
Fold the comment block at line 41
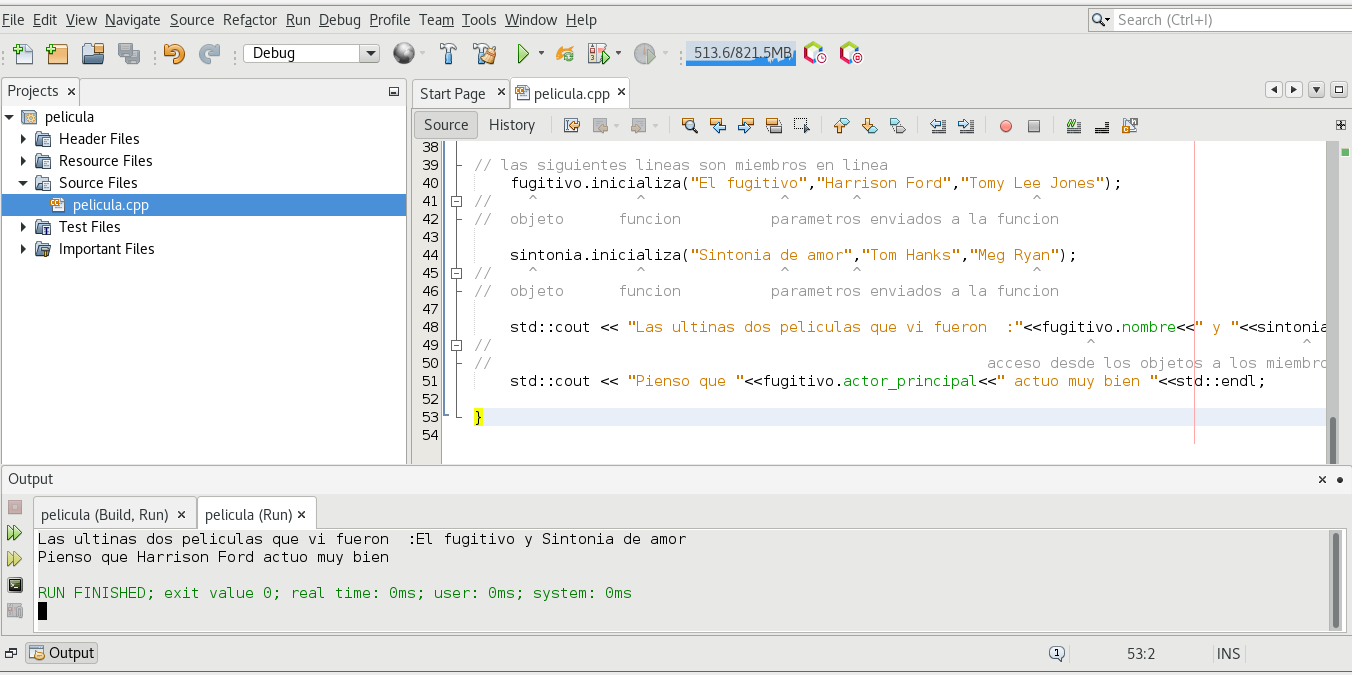pyautogui.click(x=457, y=201)
